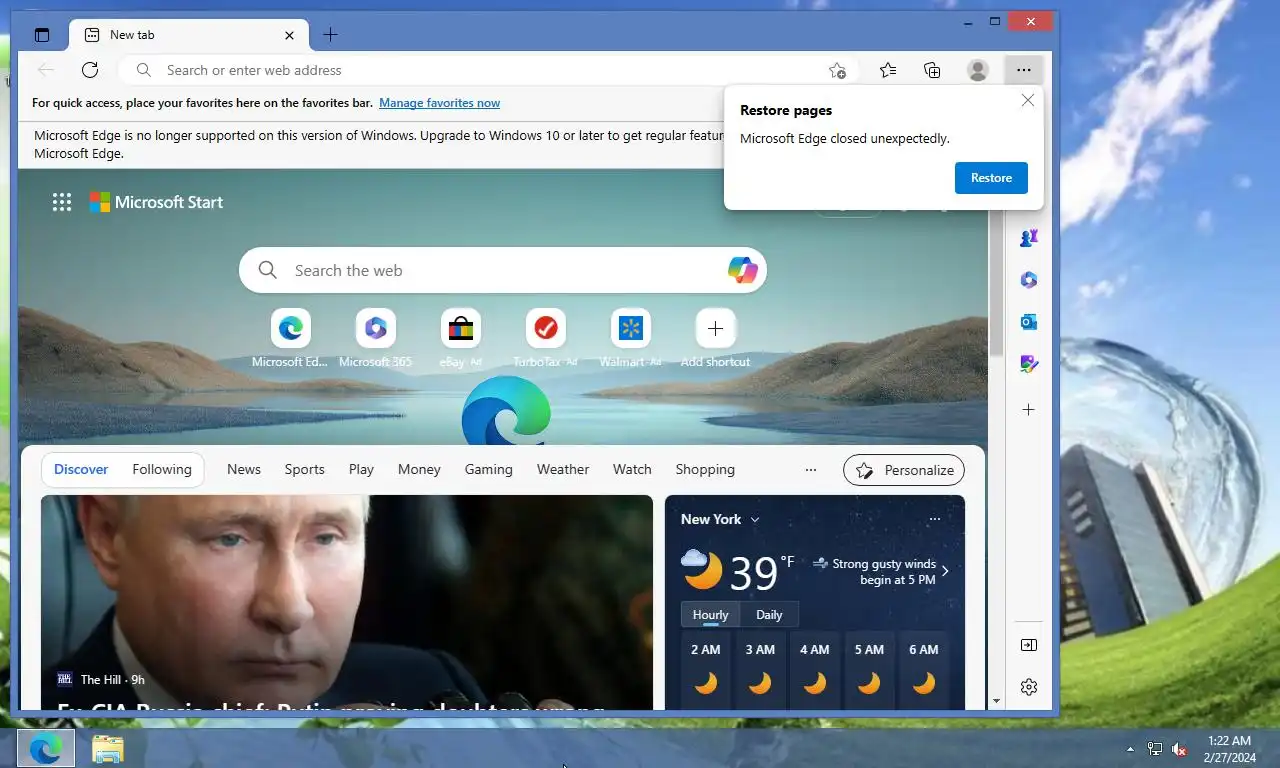Open sidebar settings gear icon
The width and height of the screenshot is (1280, 768).
tap(1029, 687)
